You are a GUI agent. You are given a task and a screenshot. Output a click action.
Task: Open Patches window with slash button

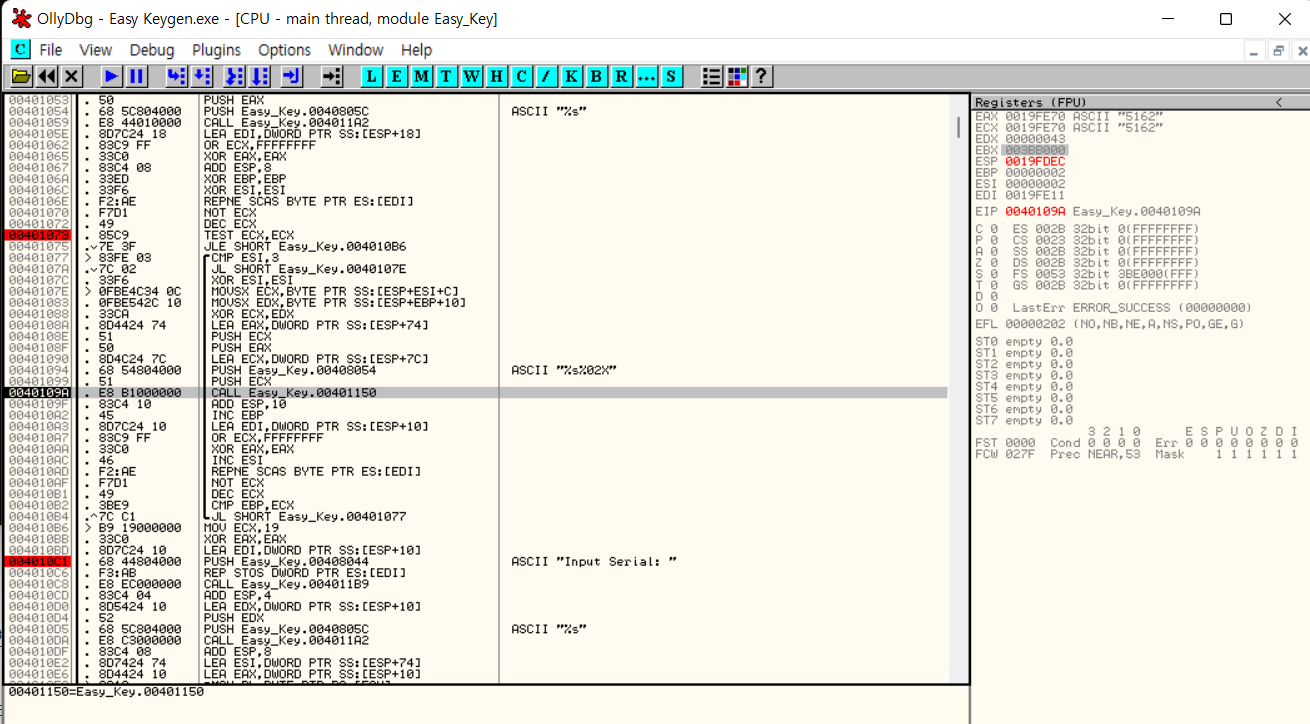point(547,76)
